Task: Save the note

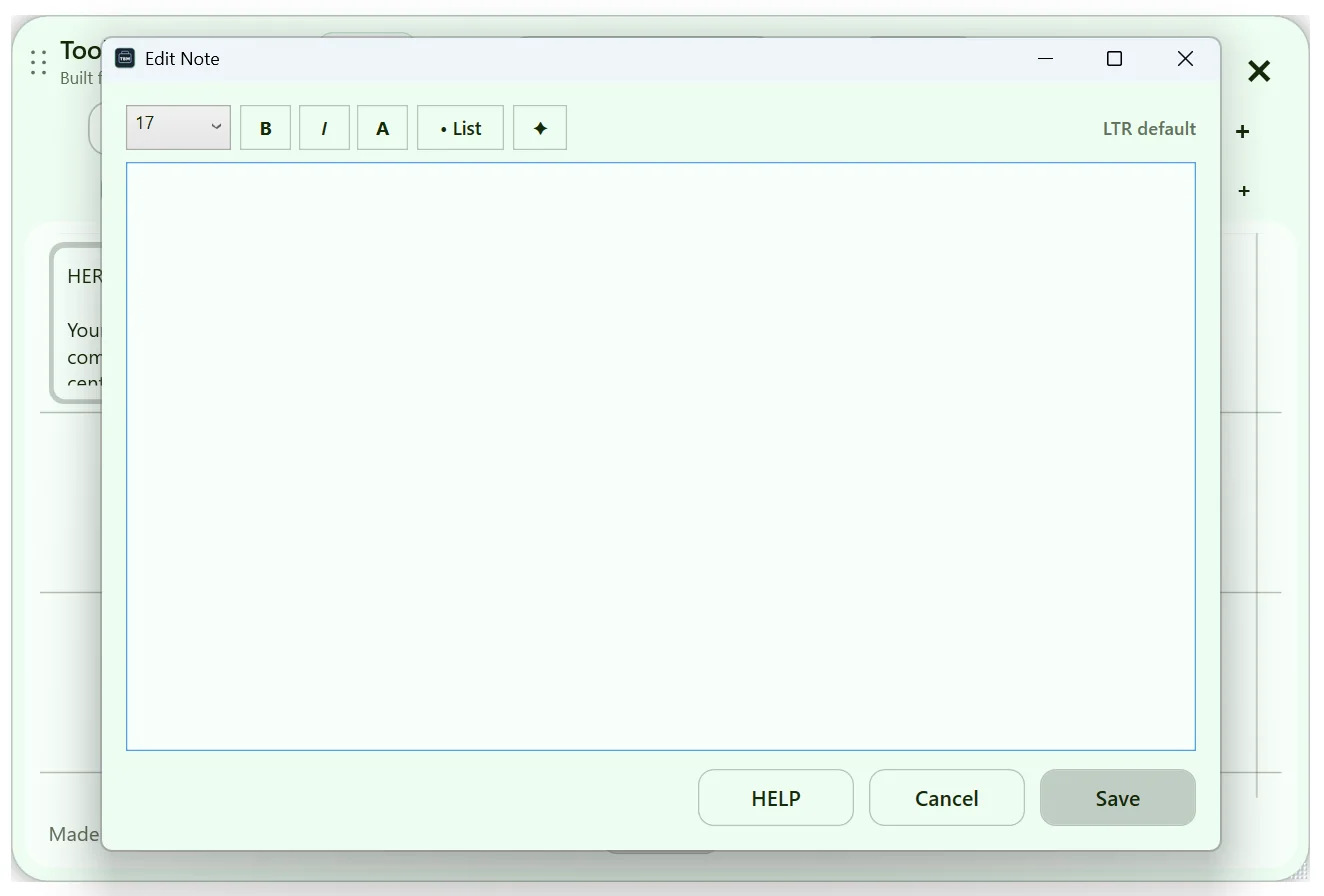Action: 1118,798
